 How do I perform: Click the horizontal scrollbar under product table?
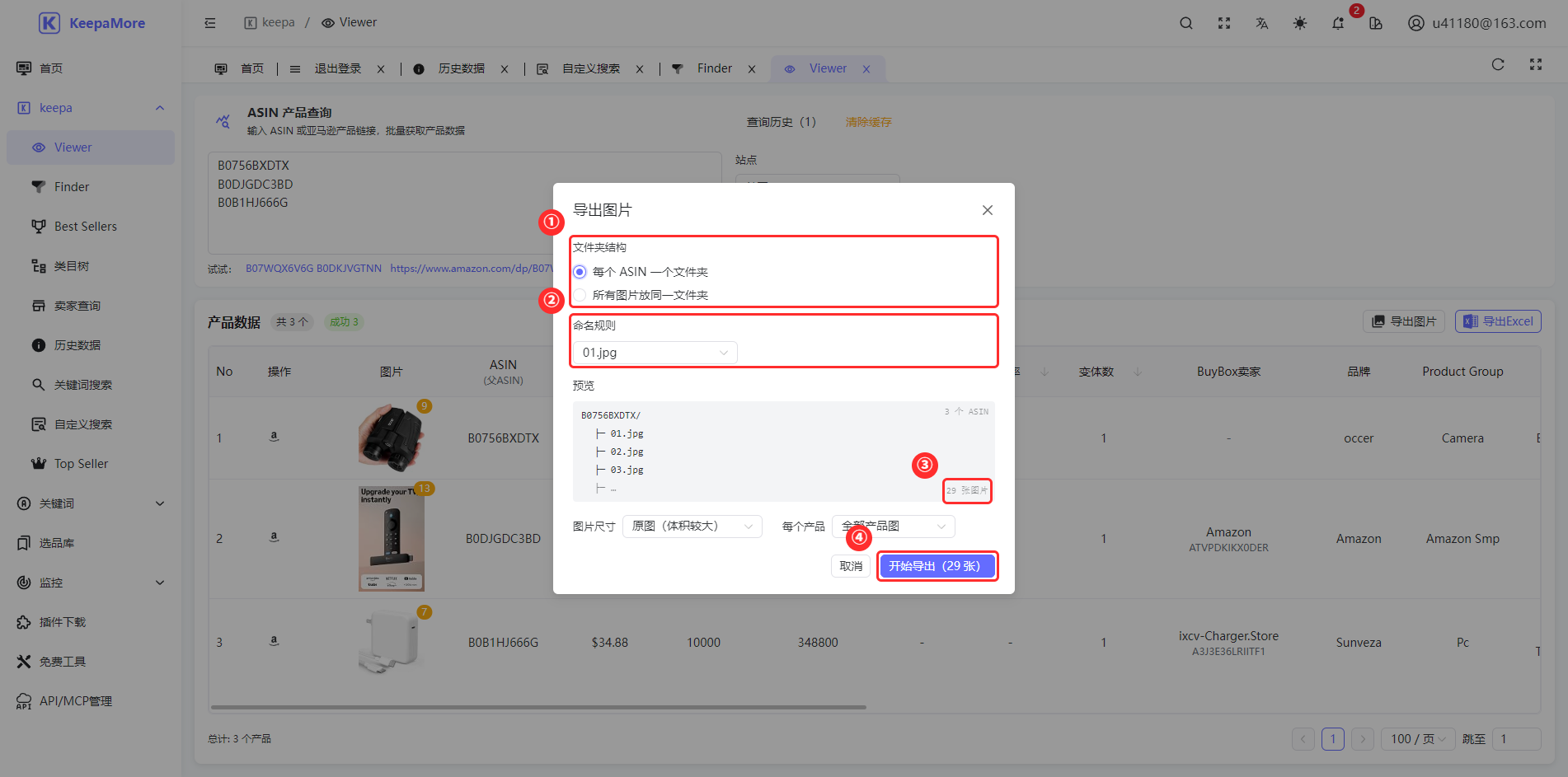point(538,707)
